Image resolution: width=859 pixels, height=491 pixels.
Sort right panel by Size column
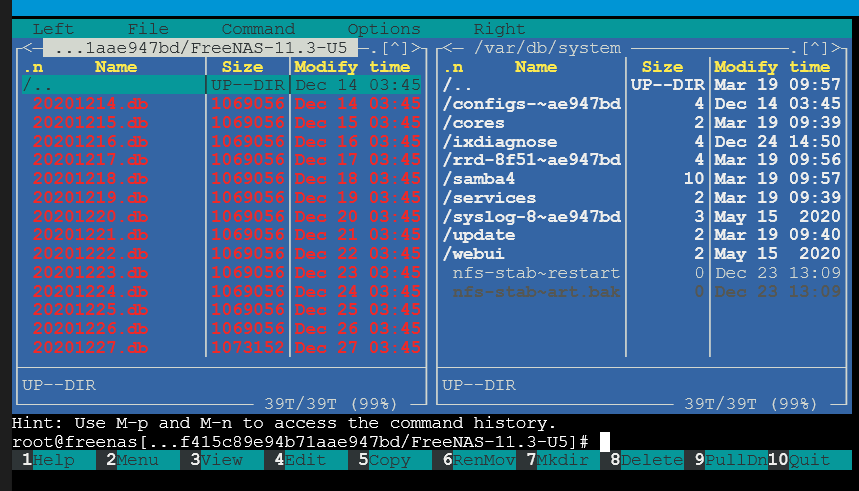click(662, 67)
